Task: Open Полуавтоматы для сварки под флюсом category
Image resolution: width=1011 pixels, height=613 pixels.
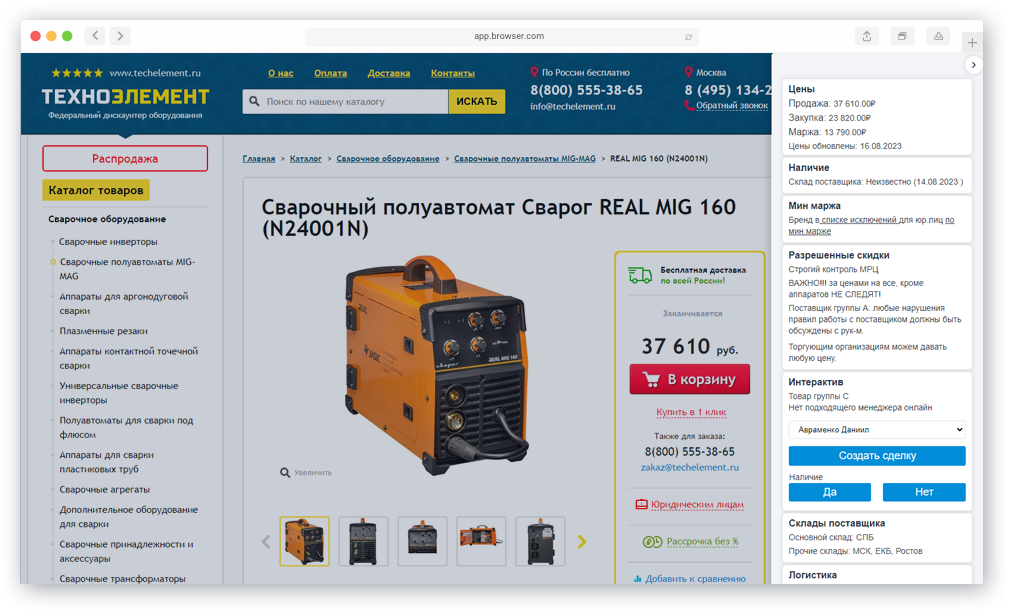Action: [x=126, y=427]
